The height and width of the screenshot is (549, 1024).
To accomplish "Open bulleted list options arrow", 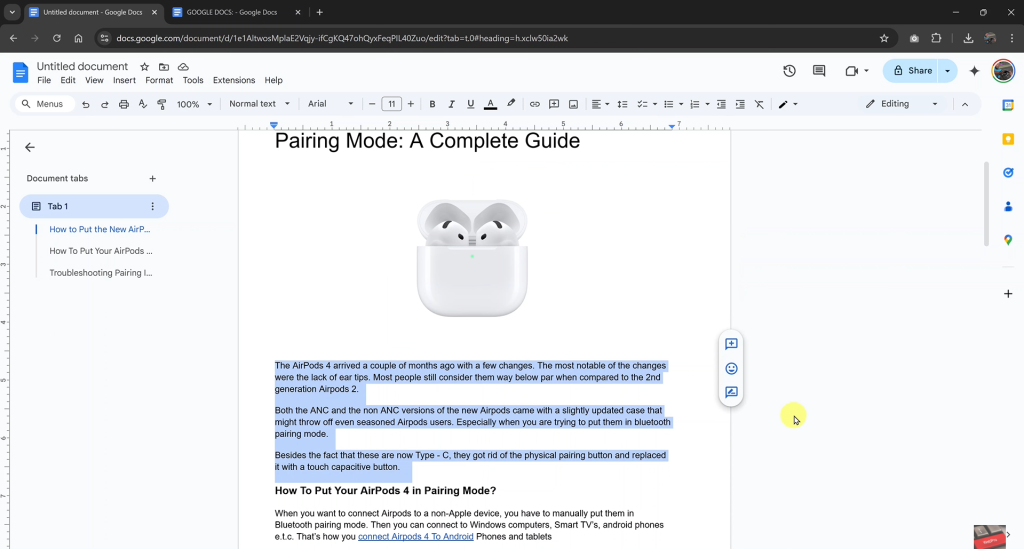I will pyautogui.click(x=680, y=104).
